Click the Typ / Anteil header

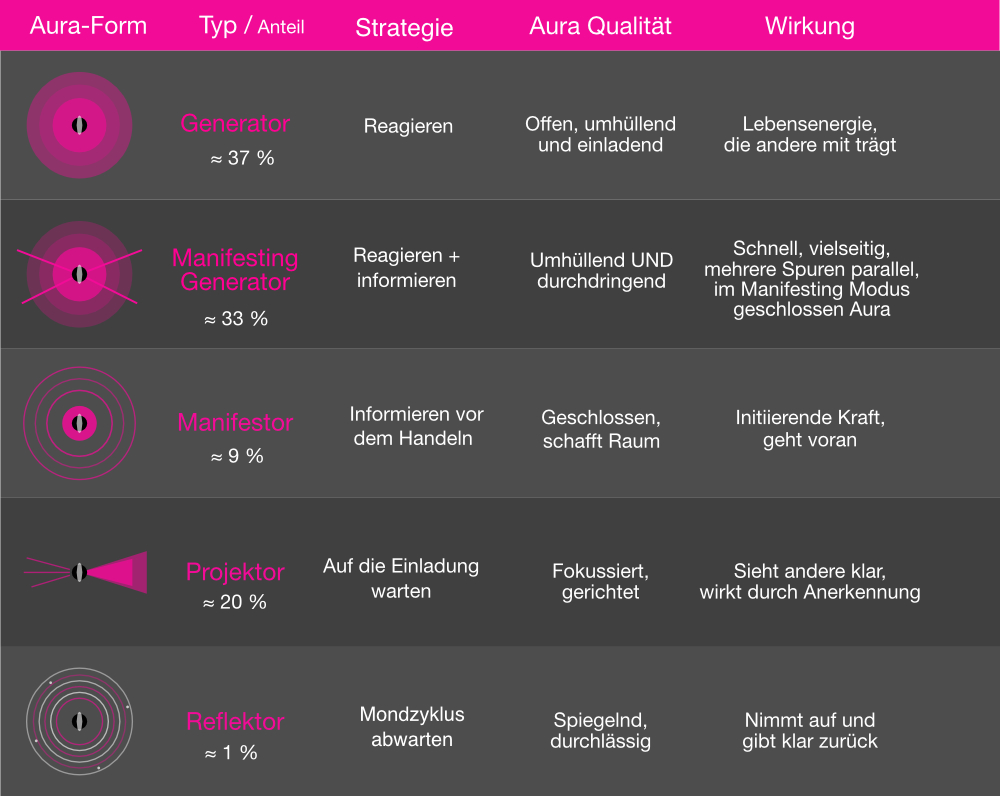(x=251, y=26)
